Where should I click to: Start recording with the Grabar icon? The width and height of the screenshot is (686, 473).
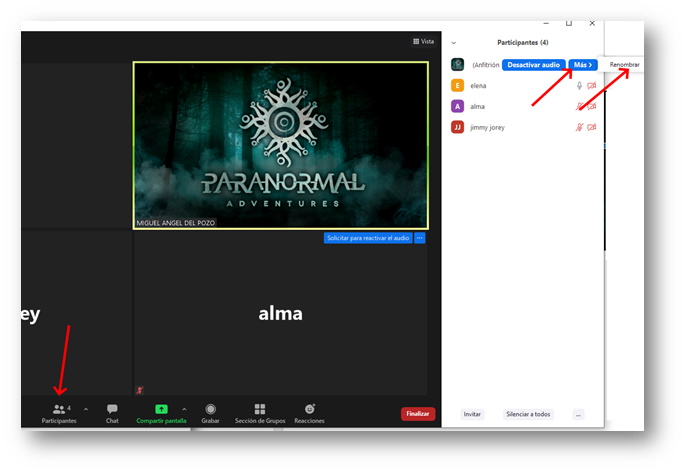pyautogui.click(x=210, y=409)
